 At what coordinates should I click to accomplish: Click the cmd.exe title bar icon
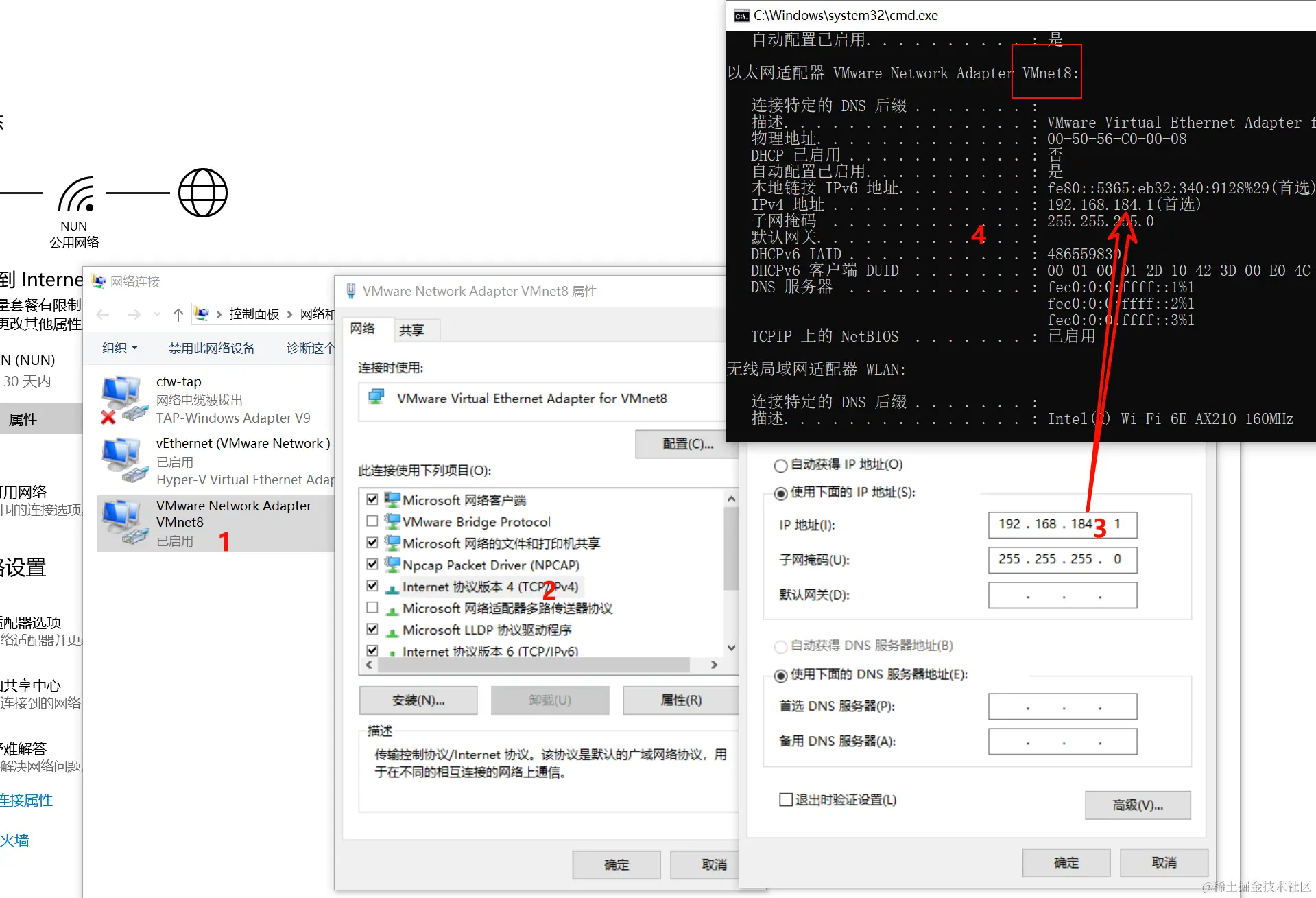741,16
